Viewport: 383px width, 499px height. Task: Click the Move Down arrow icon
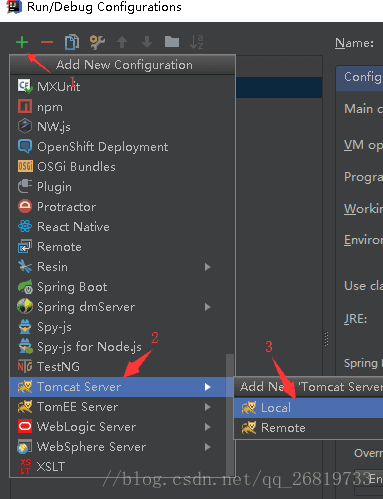[147, 42]
